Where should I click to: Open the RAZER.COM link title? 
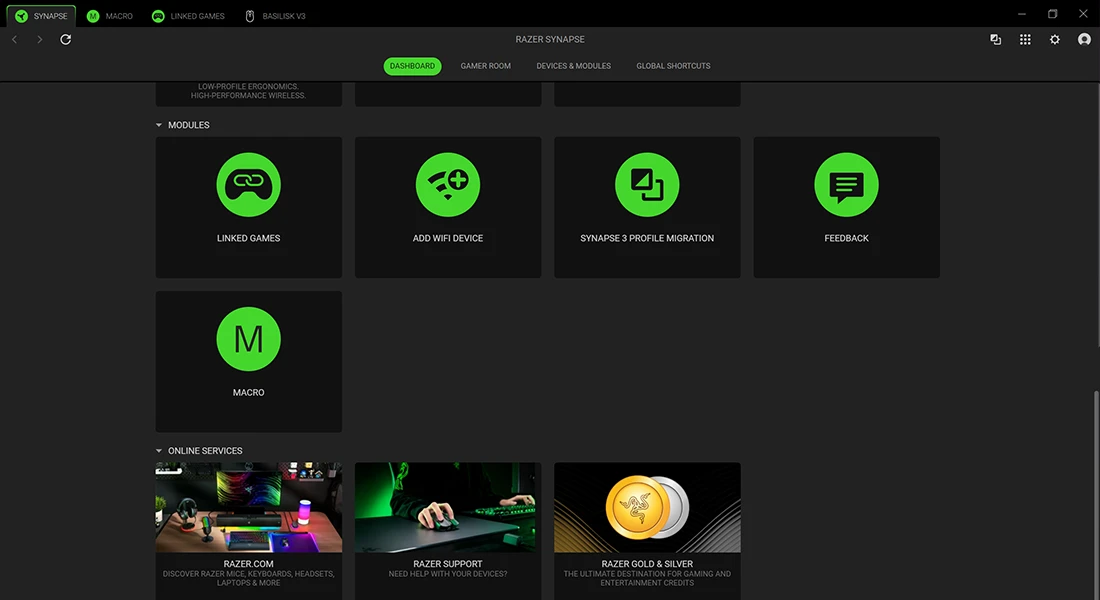point(248,564)
